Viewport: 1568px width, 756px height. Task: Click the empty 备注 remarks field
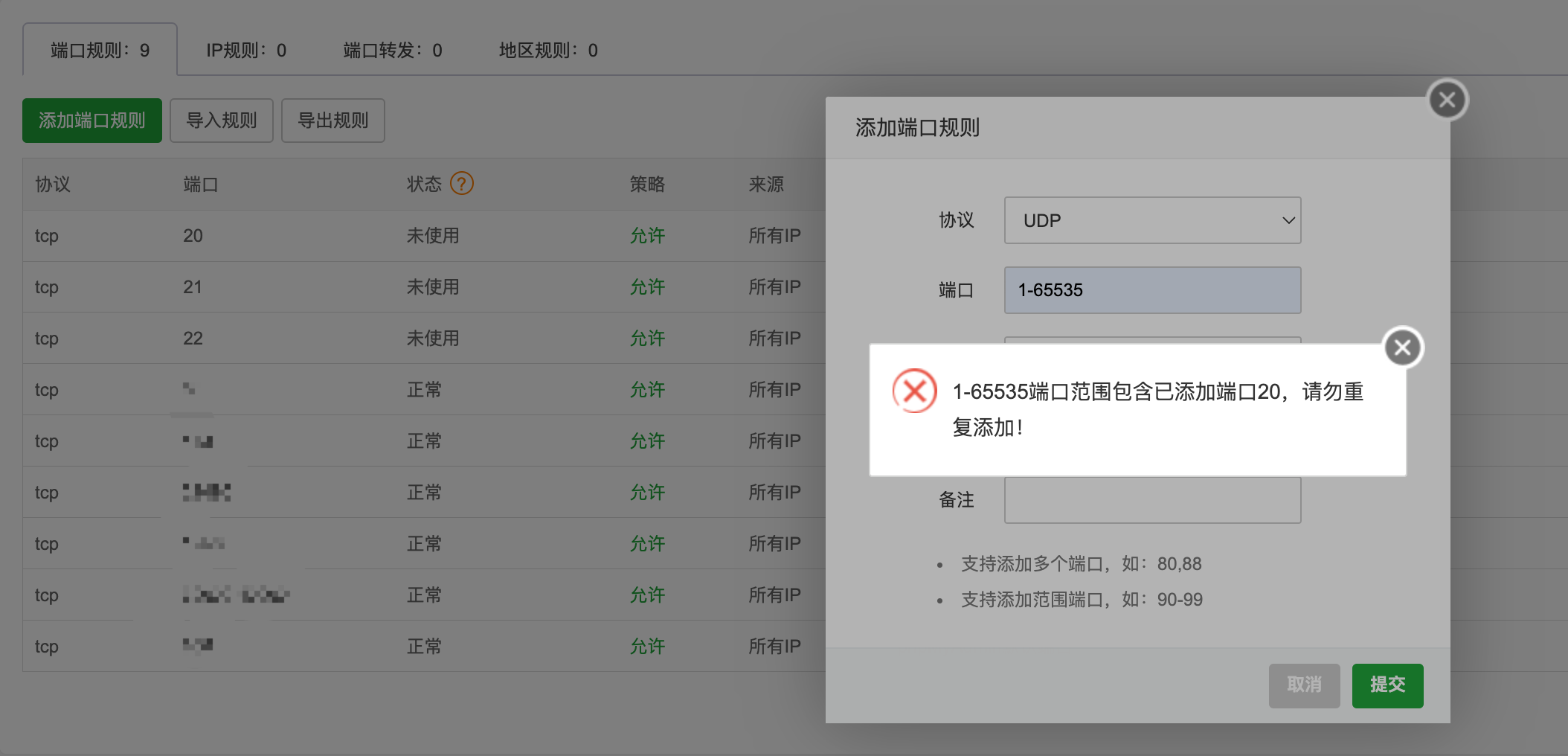[1151, 499]
